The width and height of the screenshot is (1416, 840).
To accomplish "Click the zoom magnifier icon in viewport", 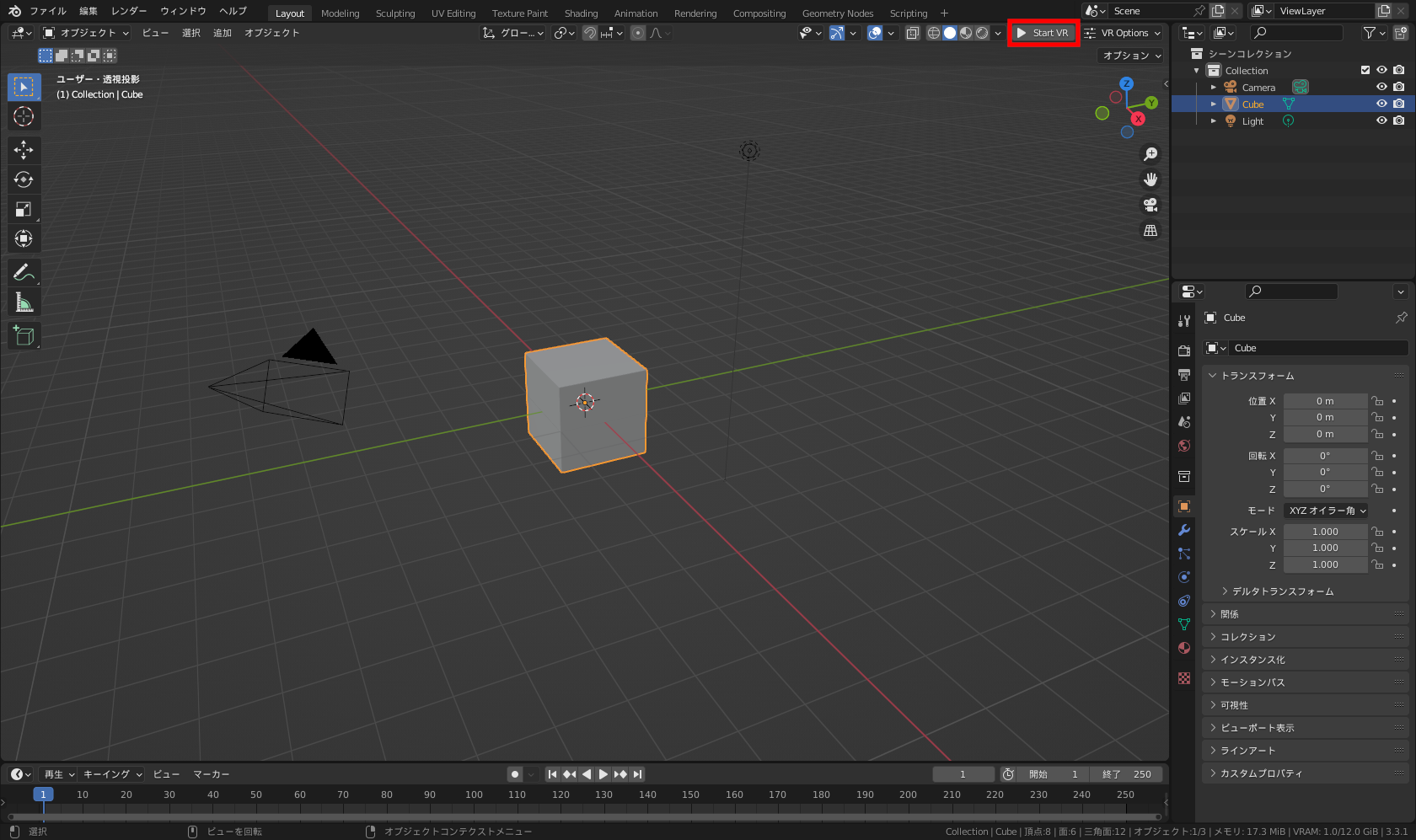I will coord(1150,153).
